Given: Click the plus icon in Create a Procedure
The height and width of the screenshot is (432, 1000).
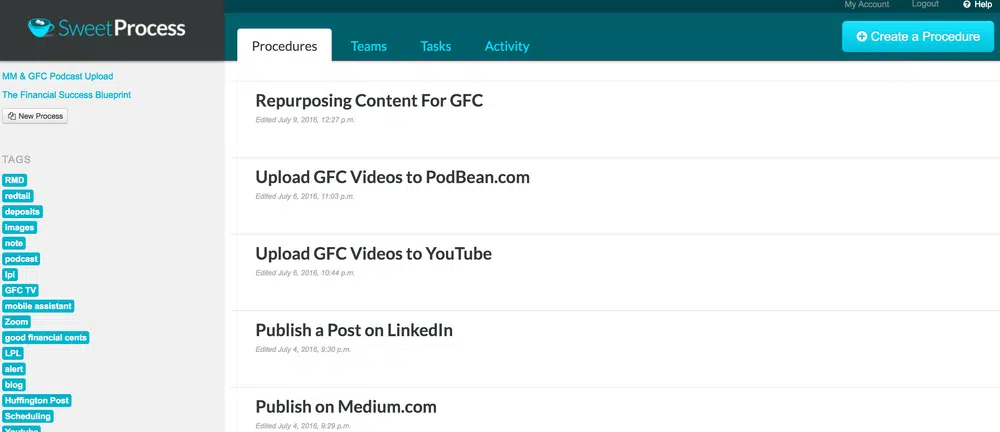Looking at the screenshot, I should [862, 37].
